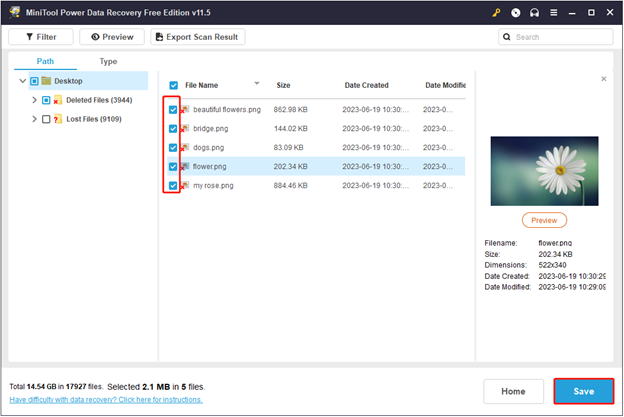The height and width of the screenshot is (417, 624).
Task: Expand the Lost Files node
Action: (x=34, y=119)
